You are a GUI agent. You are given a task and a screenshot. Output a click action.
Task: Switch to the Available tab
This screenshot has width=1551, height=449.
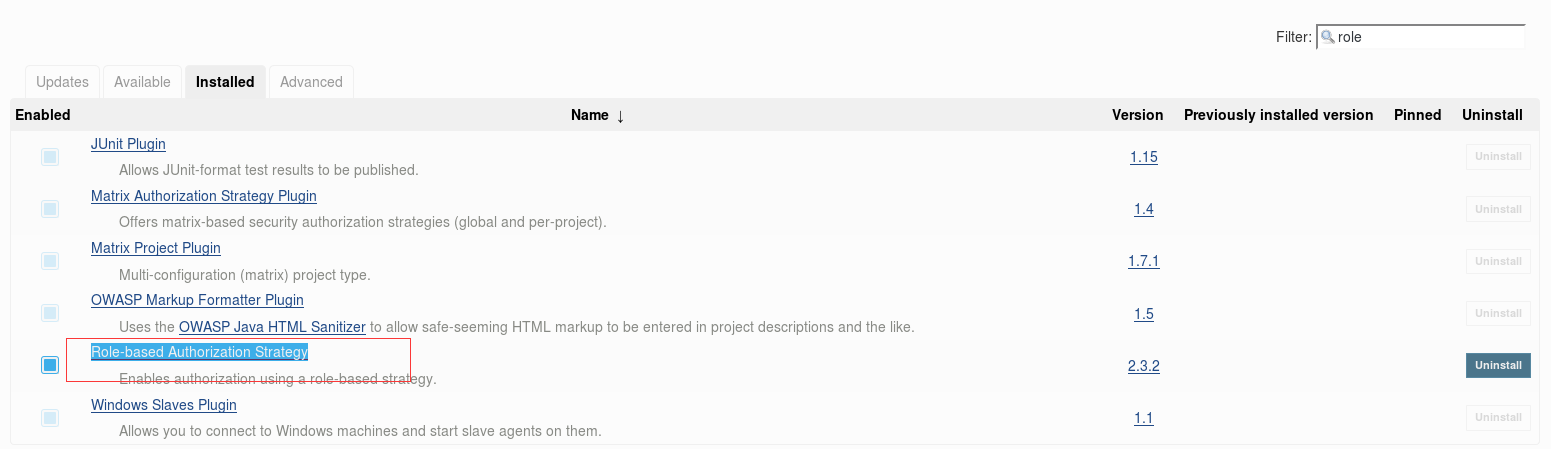click(142, 82)
